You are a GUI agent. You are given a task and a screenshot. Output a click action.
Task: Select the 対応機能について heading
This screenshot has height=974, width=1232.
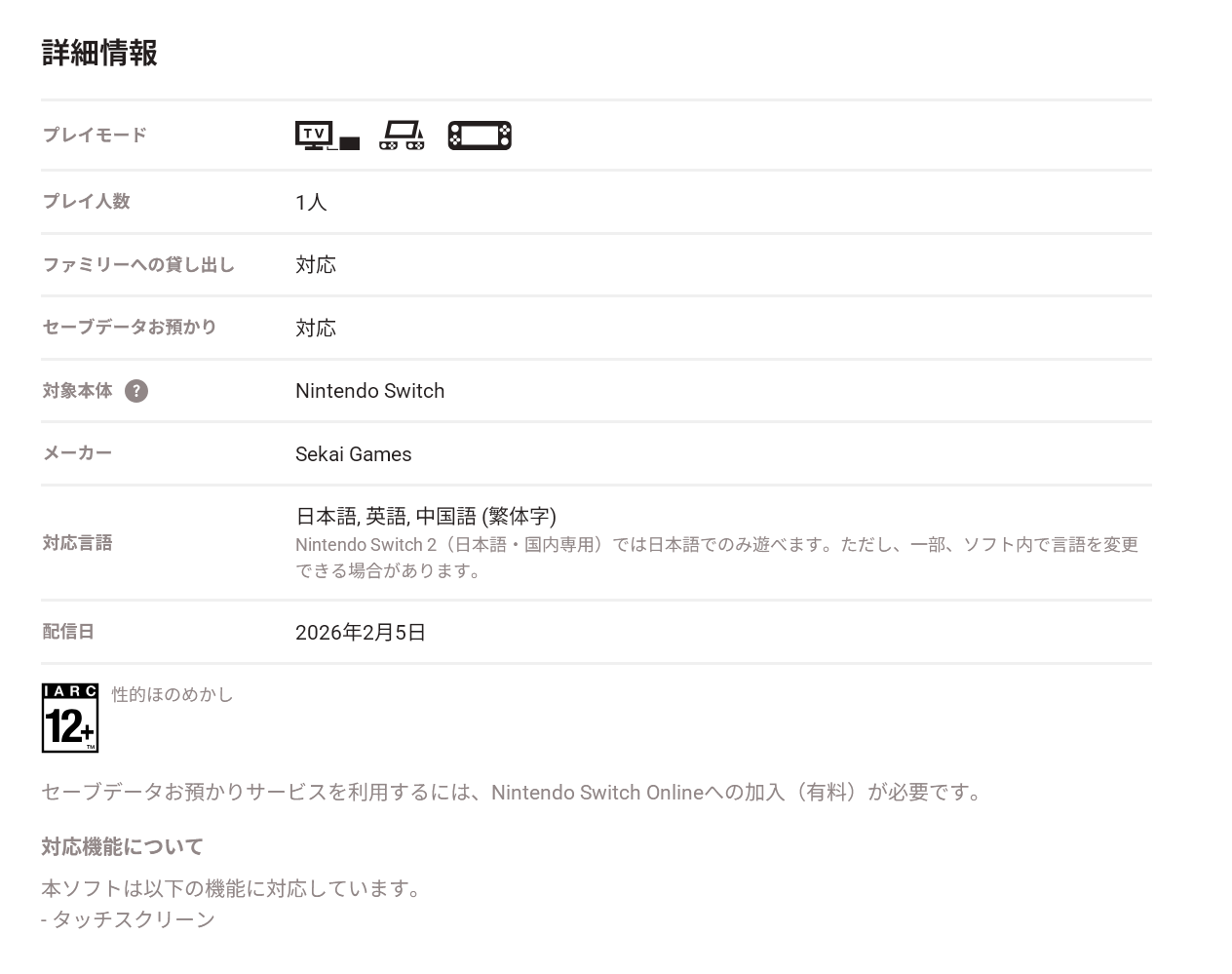[x=122, y=846]
